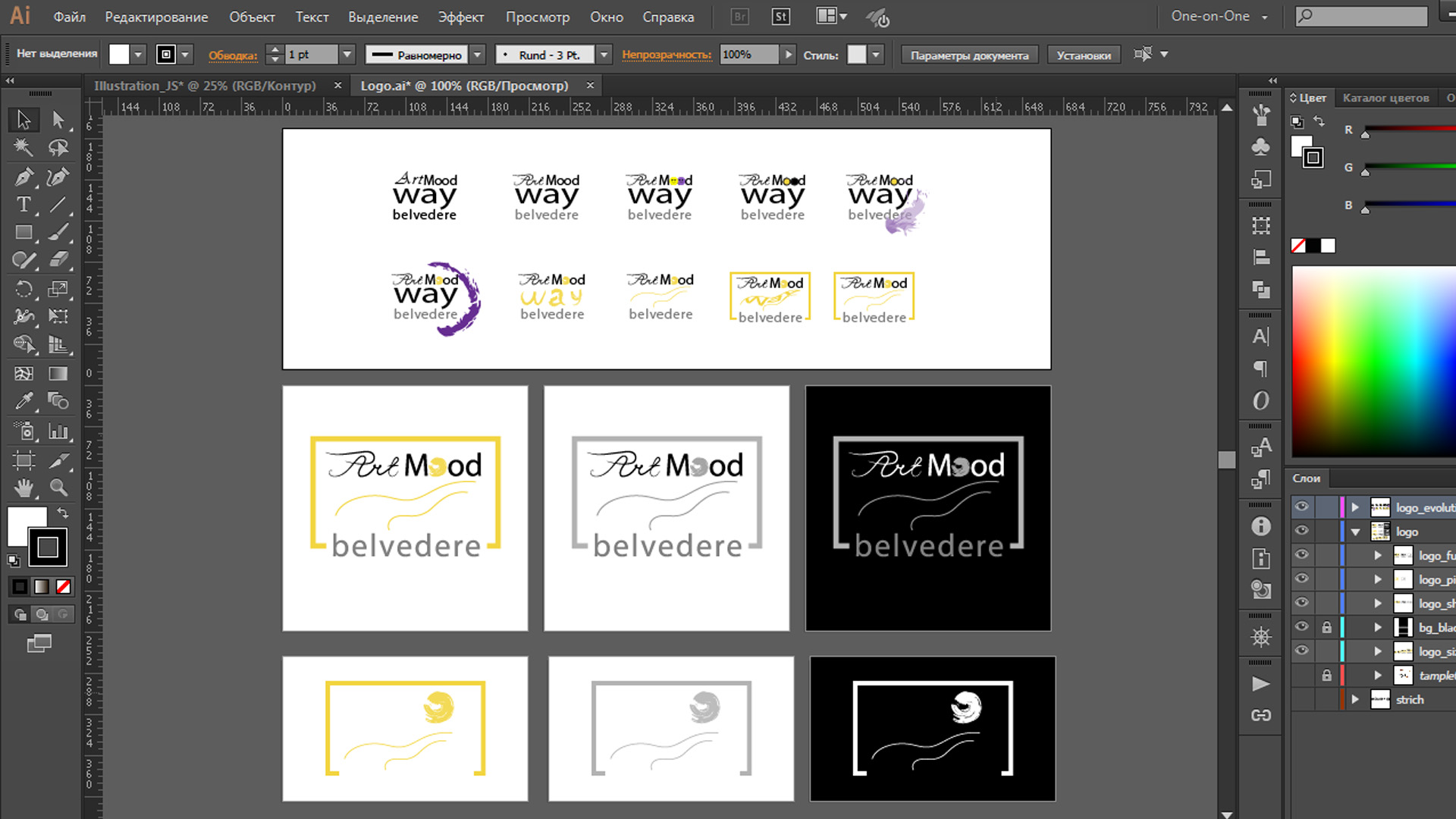The height and width of the screenshot is (819, 1456).
Task: Select the Paintbrush tool
Action: [x=58, y=232]
